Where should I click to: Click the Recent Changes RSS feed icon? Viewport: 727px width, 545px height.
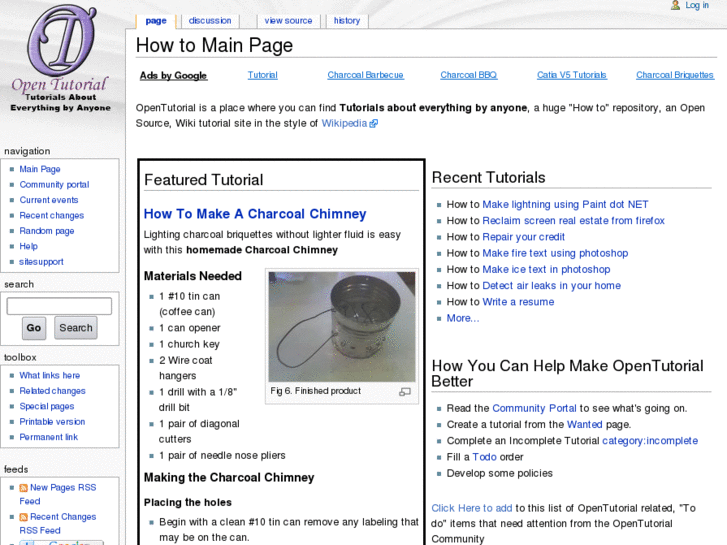click(x=23, y=517)
